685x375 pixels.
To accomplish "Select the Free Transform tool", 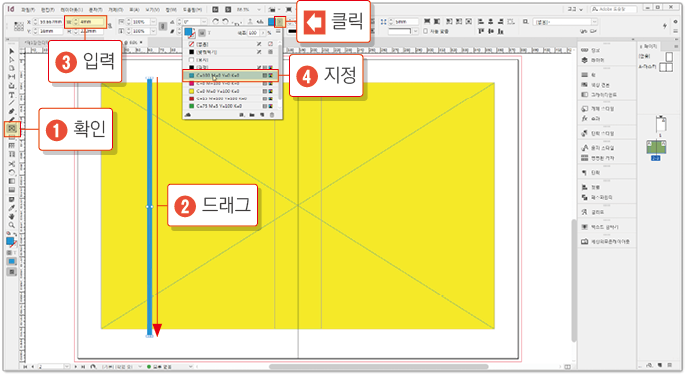I will click(12, 172).
